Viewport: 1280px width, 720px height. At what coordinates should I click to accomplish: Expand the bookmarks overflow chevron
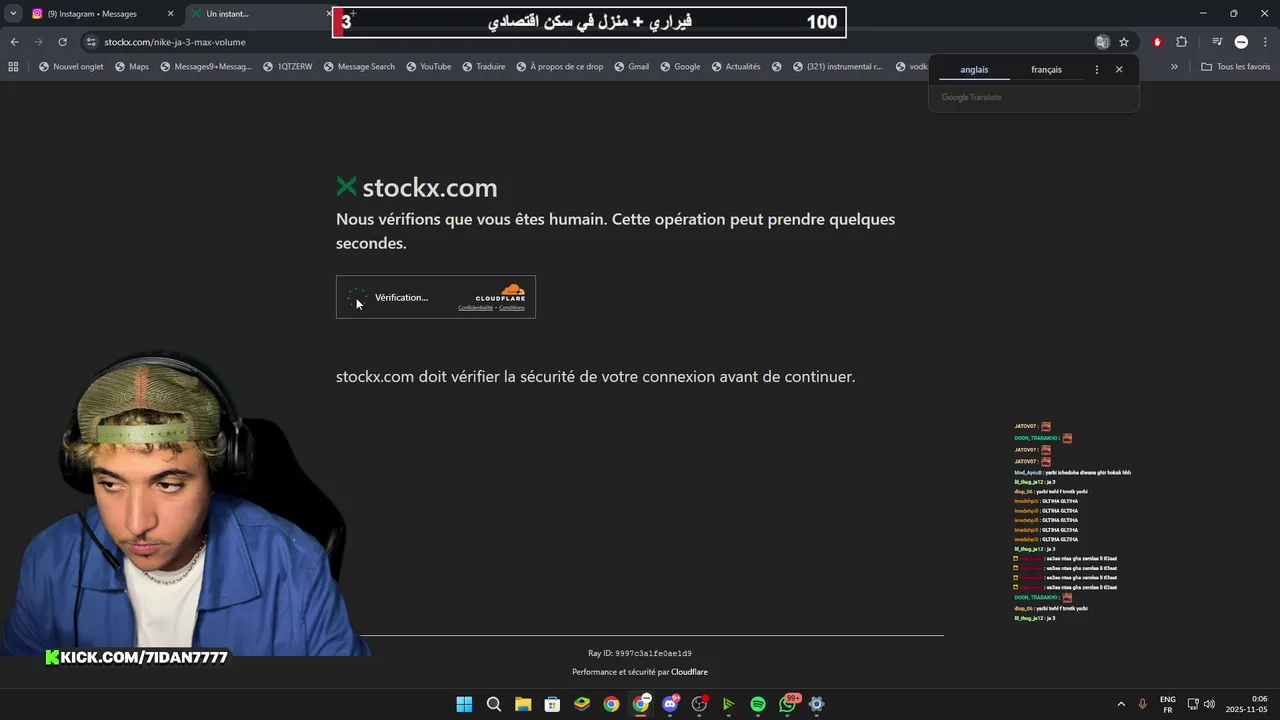1174,67
